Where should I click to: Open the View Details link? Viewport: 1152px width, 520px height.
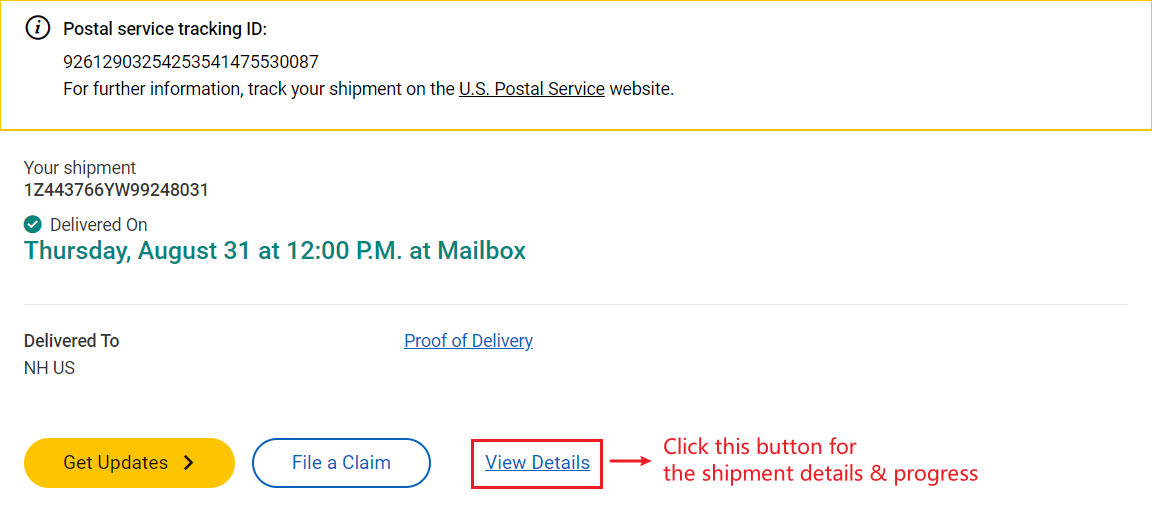[537, 463]
